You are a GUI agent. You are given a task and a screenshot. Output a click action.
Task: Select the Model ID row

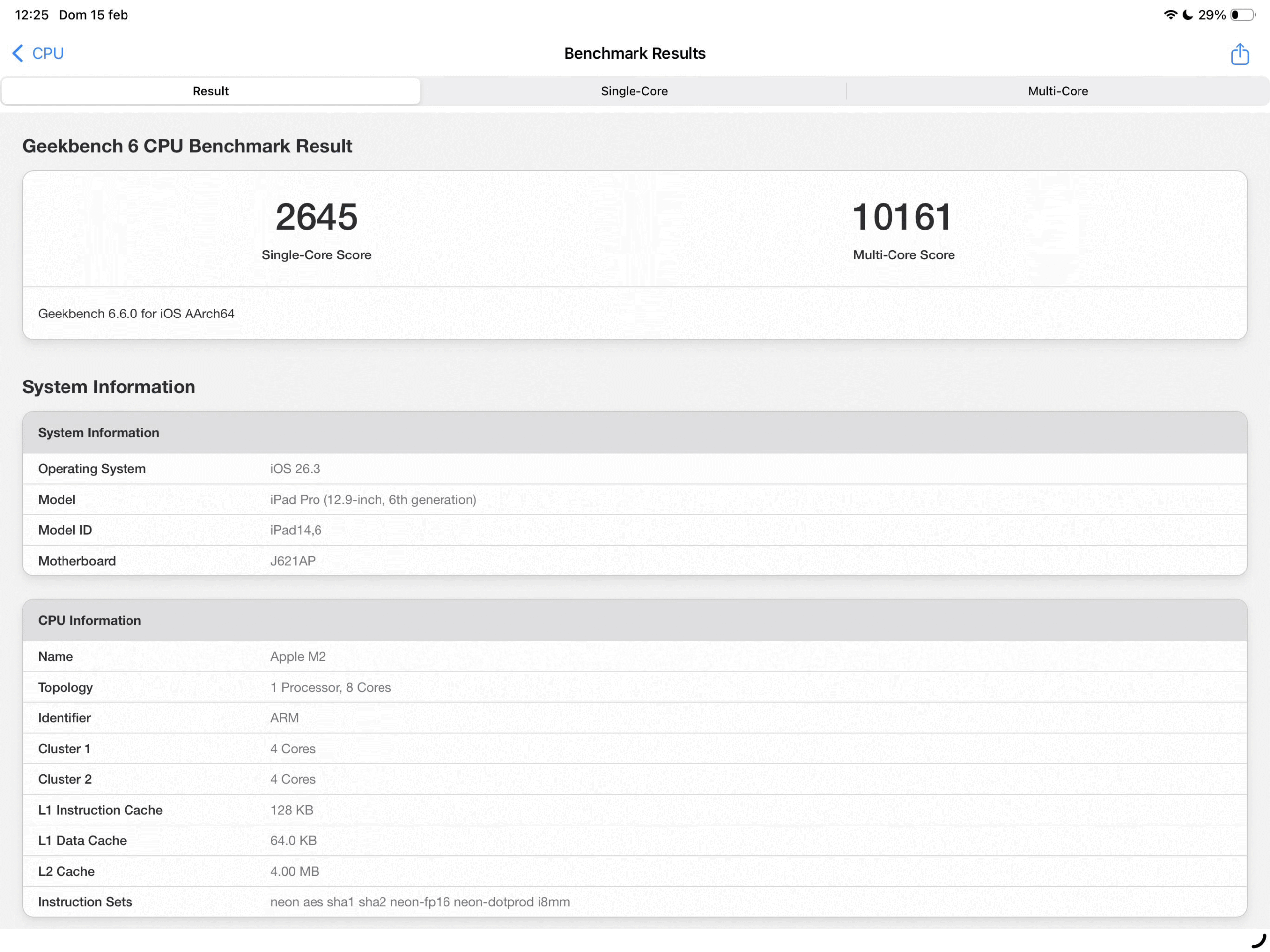[635, 530]
